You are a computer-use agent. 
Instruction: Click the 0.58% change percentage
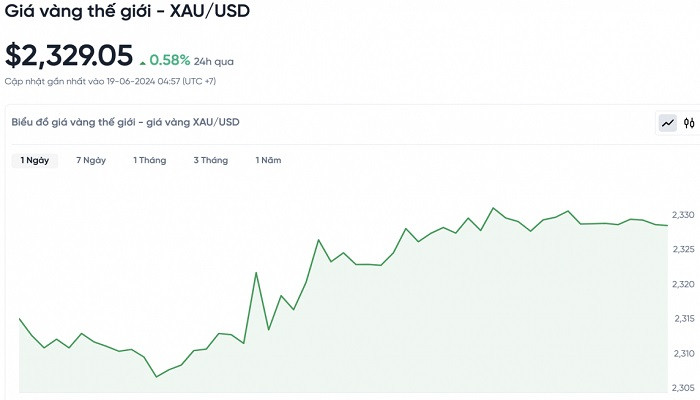(169, 60)
